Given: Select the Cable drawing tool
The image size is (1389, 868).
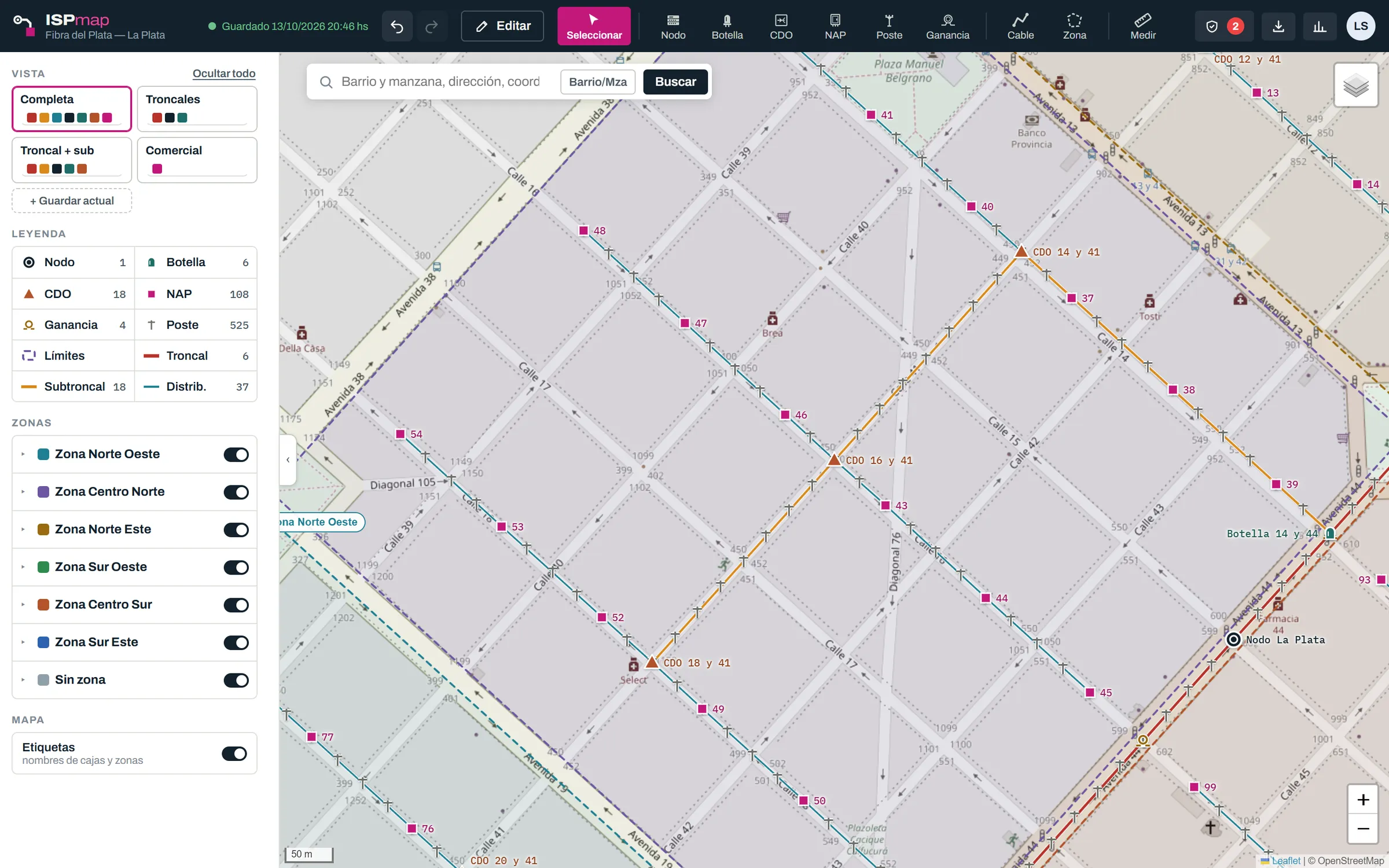Looking at the screenshot, I should pos(1020,26).
